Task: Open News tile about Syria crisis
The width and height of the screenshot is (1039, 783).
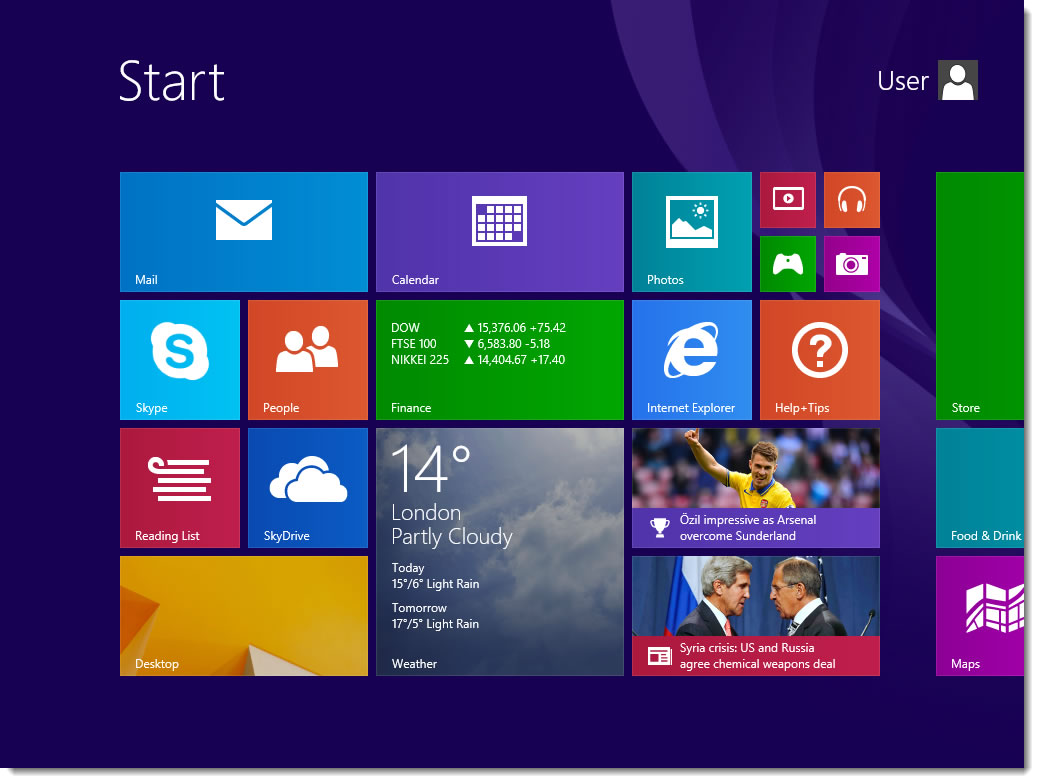Action: (756, 616)
